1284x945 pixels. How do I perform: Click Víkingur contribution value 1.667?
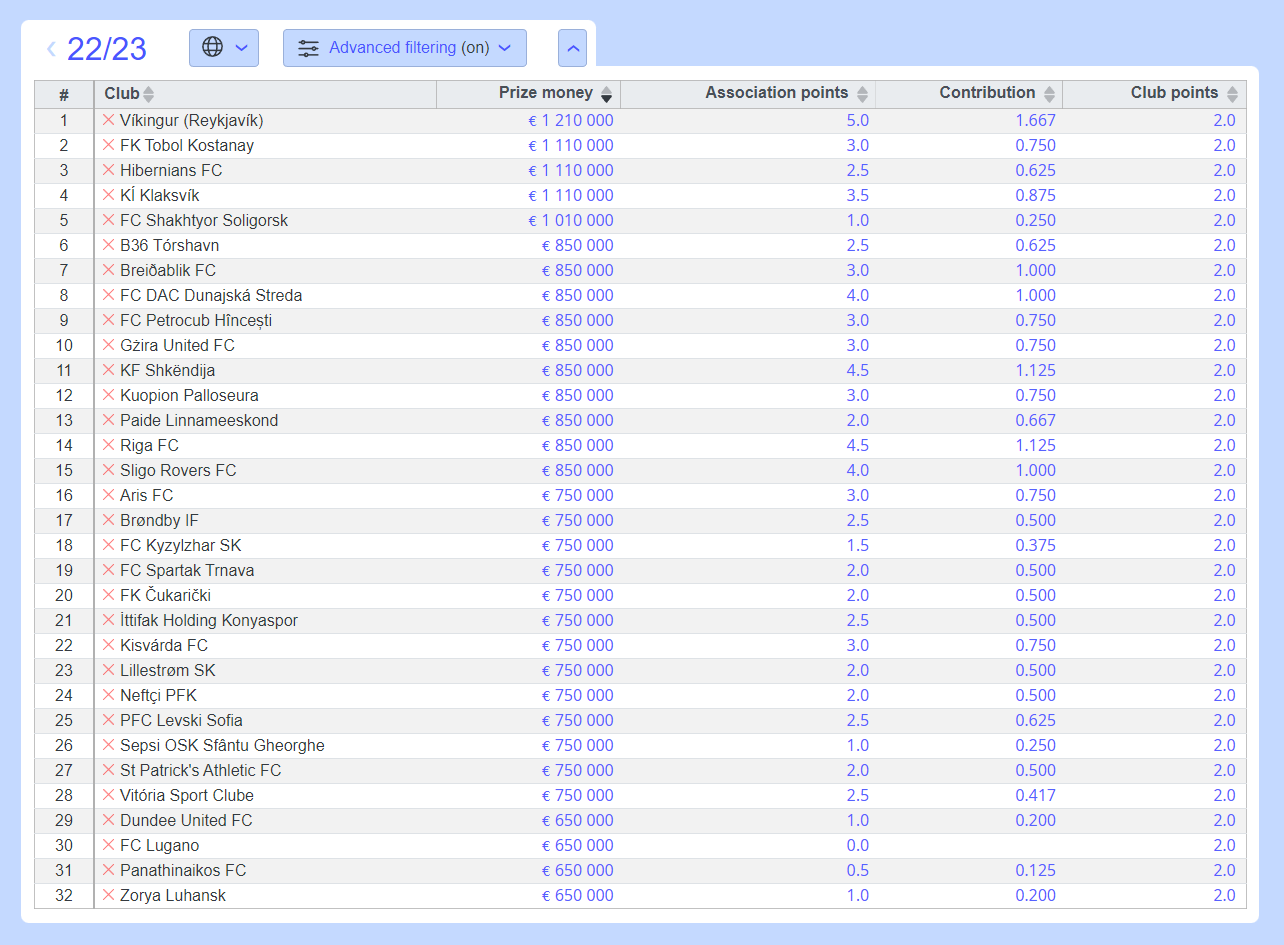(1035, 120)
